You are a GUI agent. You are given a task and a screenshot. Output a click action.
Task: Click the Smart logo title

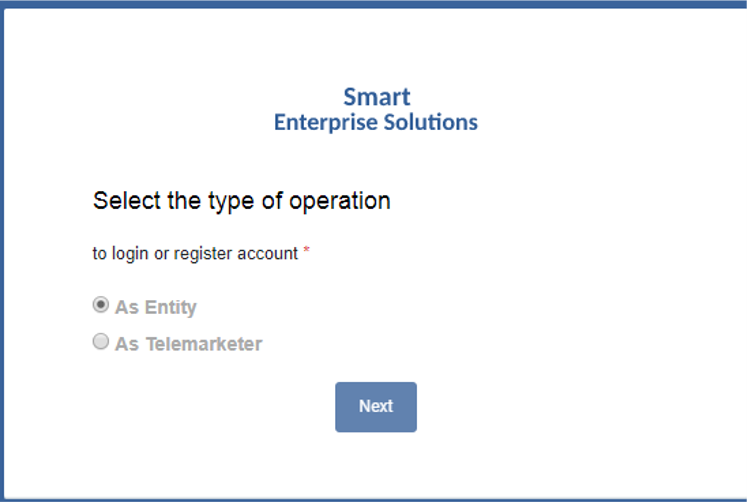(376, 97)
